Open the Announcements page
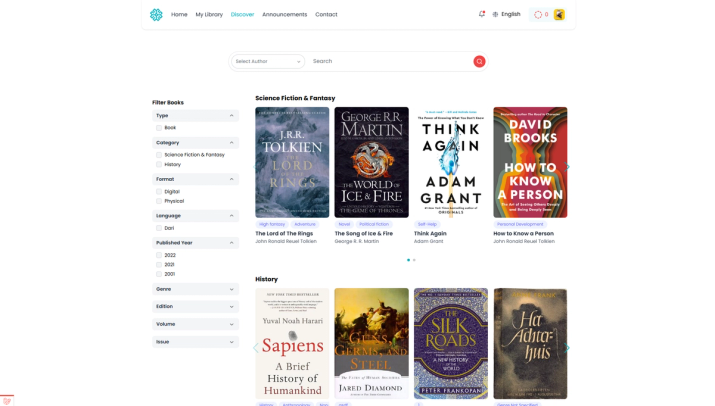715x406 pixels. click(285, 15)
